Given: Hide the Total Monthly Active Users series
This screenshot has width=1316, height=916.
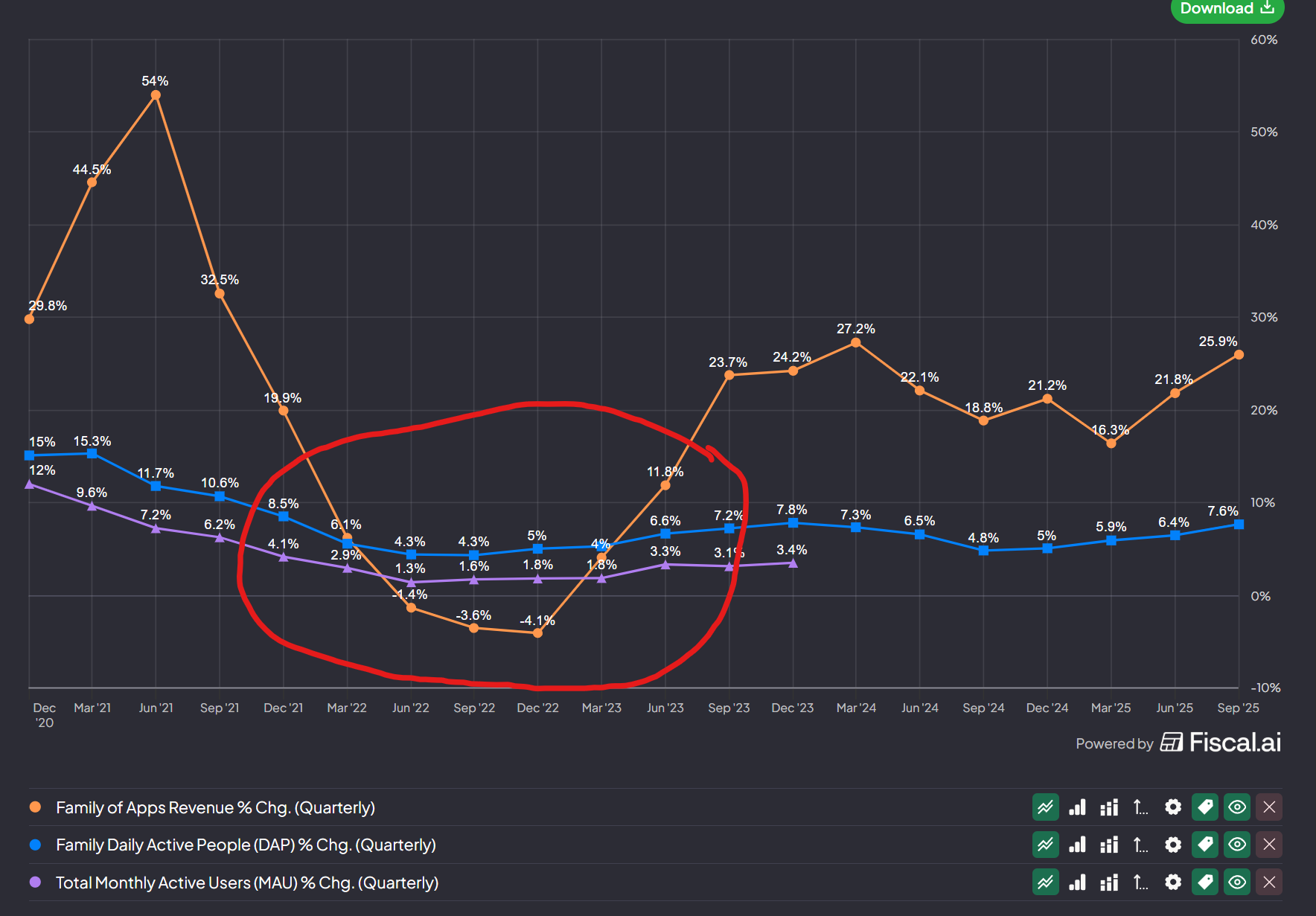Looking at the screenshot, I should [1237, 883].
